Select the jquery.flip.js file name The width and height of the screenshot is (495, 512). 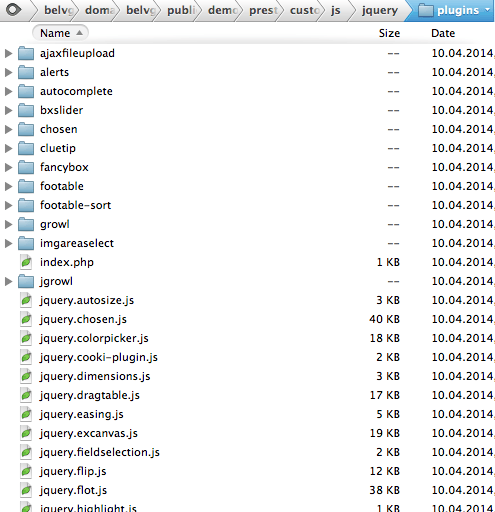pos(73,471)
